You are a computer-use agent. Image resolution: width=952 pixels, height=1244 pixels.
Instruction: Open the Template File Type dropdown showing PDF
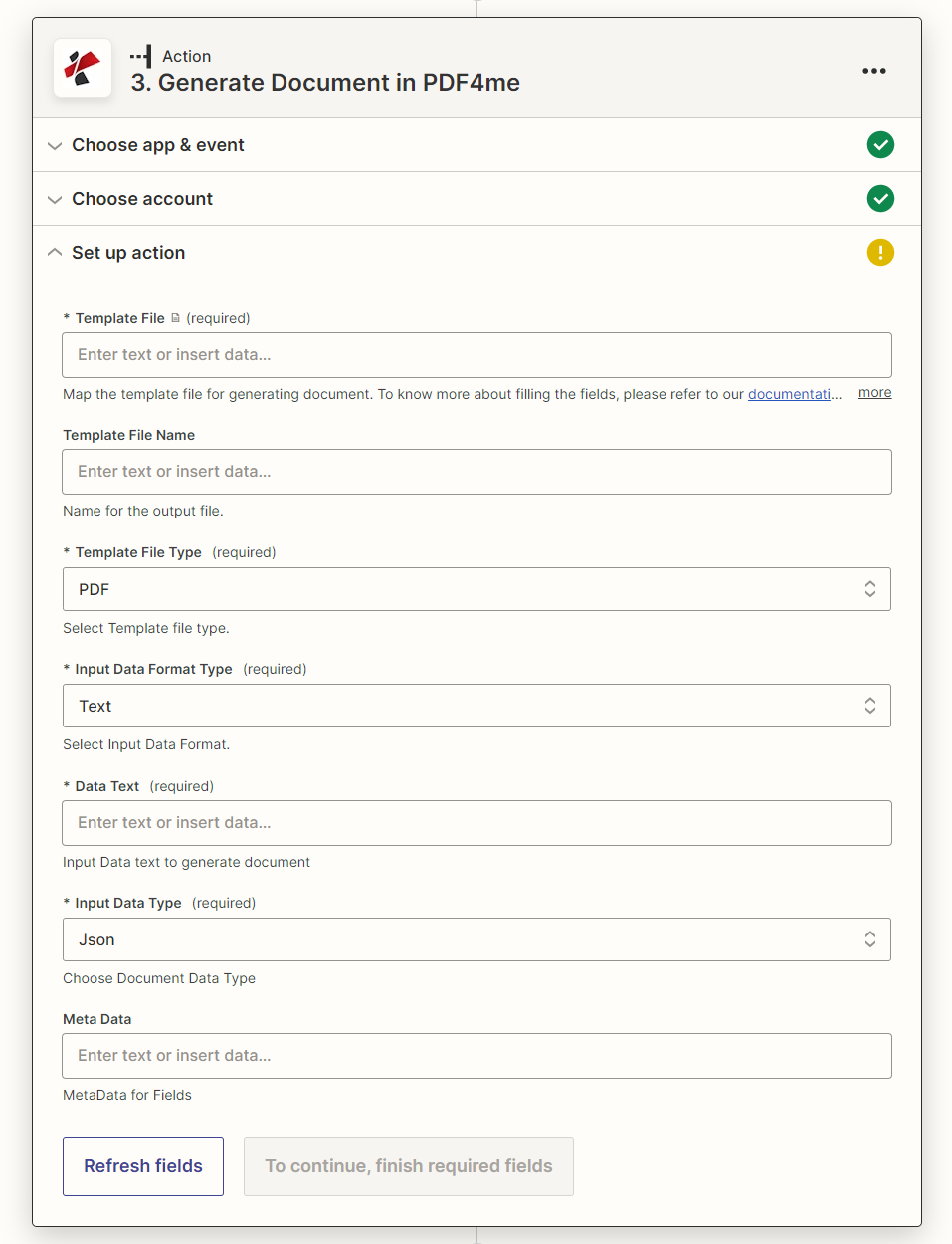point(476,589)
